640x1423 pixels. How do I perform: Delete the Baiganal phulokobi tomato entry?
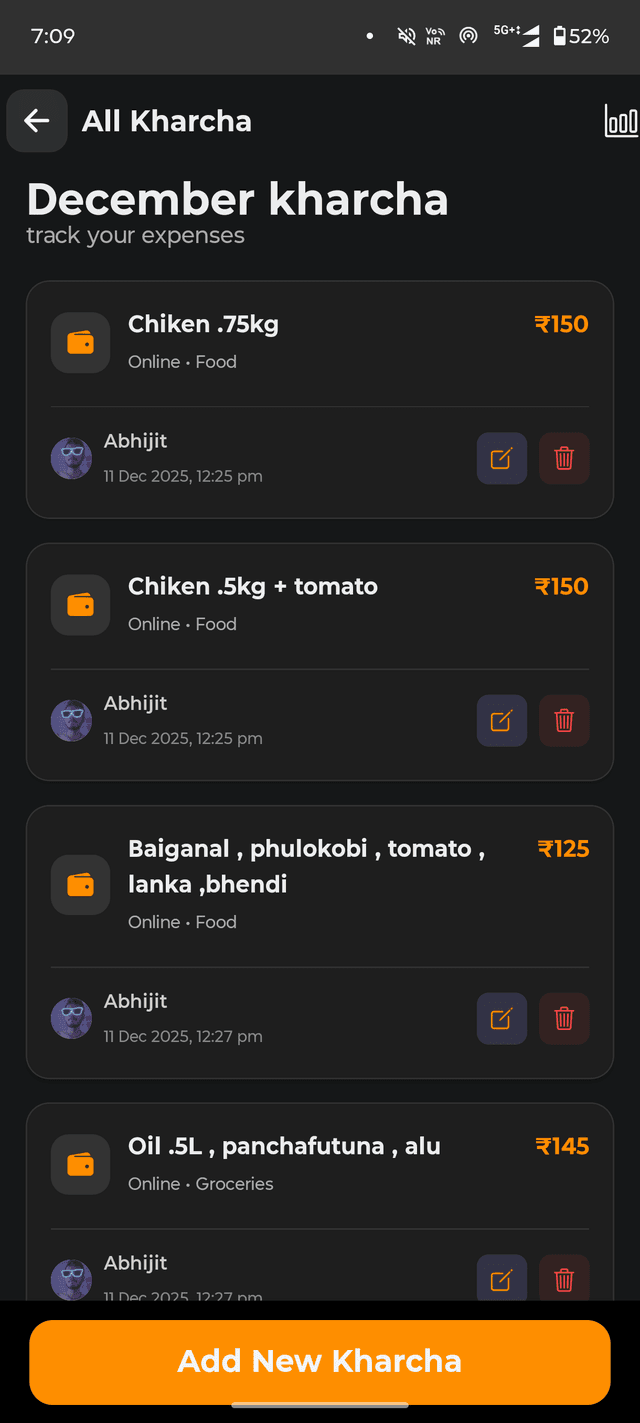(x=564, y=1018)
